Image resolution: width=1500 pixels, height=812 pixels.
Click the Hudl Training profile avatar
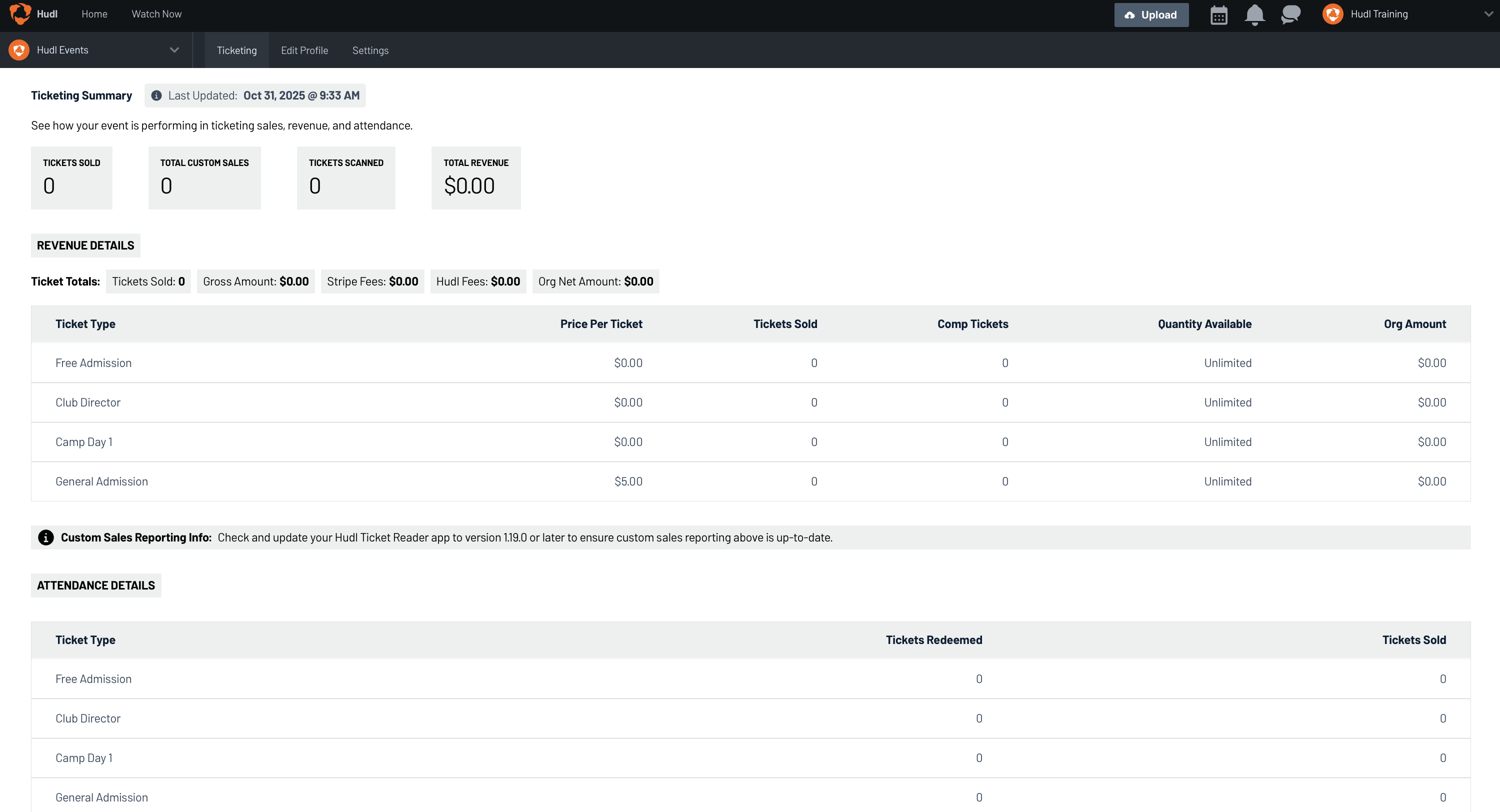coord(1332,14)
